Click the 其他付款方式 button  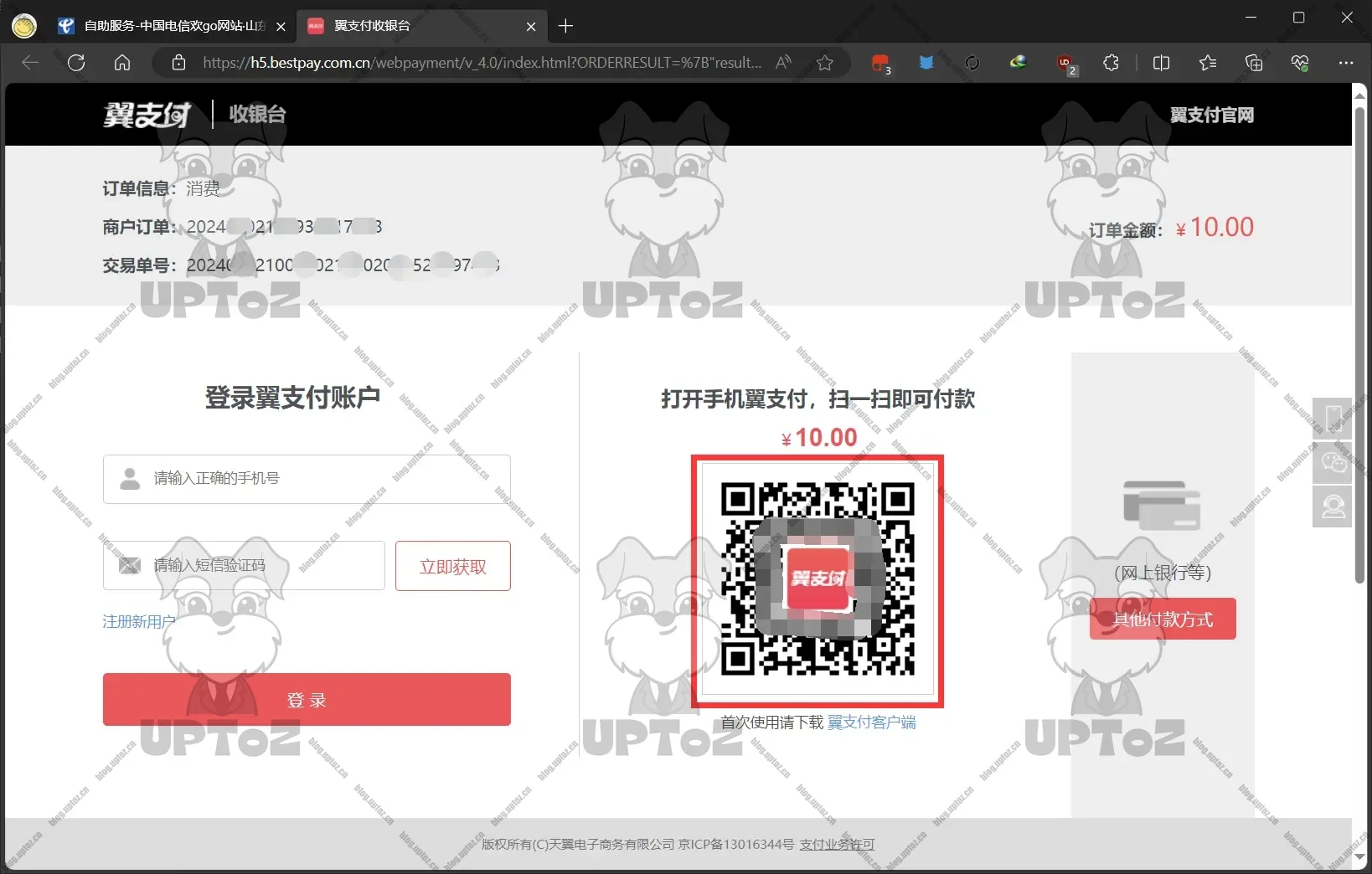tap(1163, 620)
